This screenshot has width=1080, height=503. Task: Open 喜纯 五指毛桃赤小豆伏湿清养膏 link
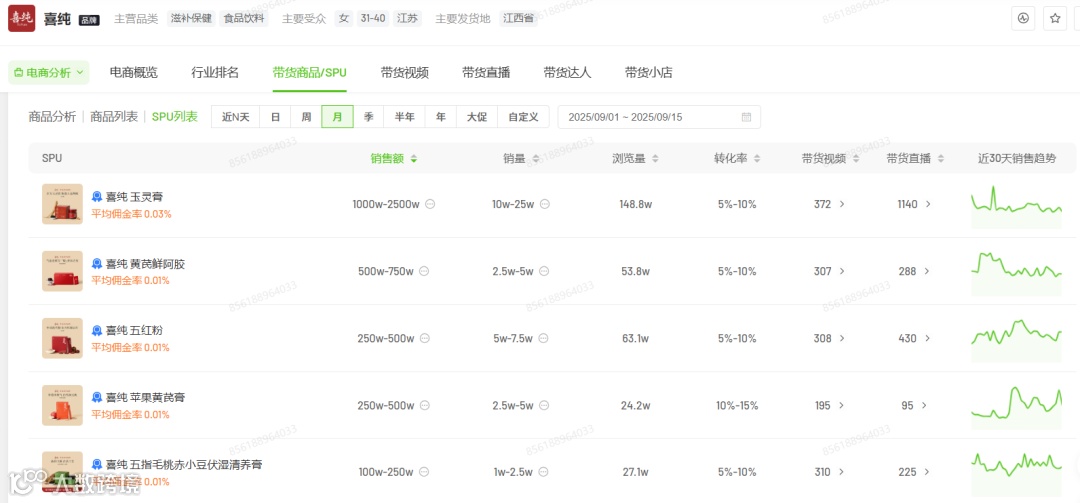(184, 465)
